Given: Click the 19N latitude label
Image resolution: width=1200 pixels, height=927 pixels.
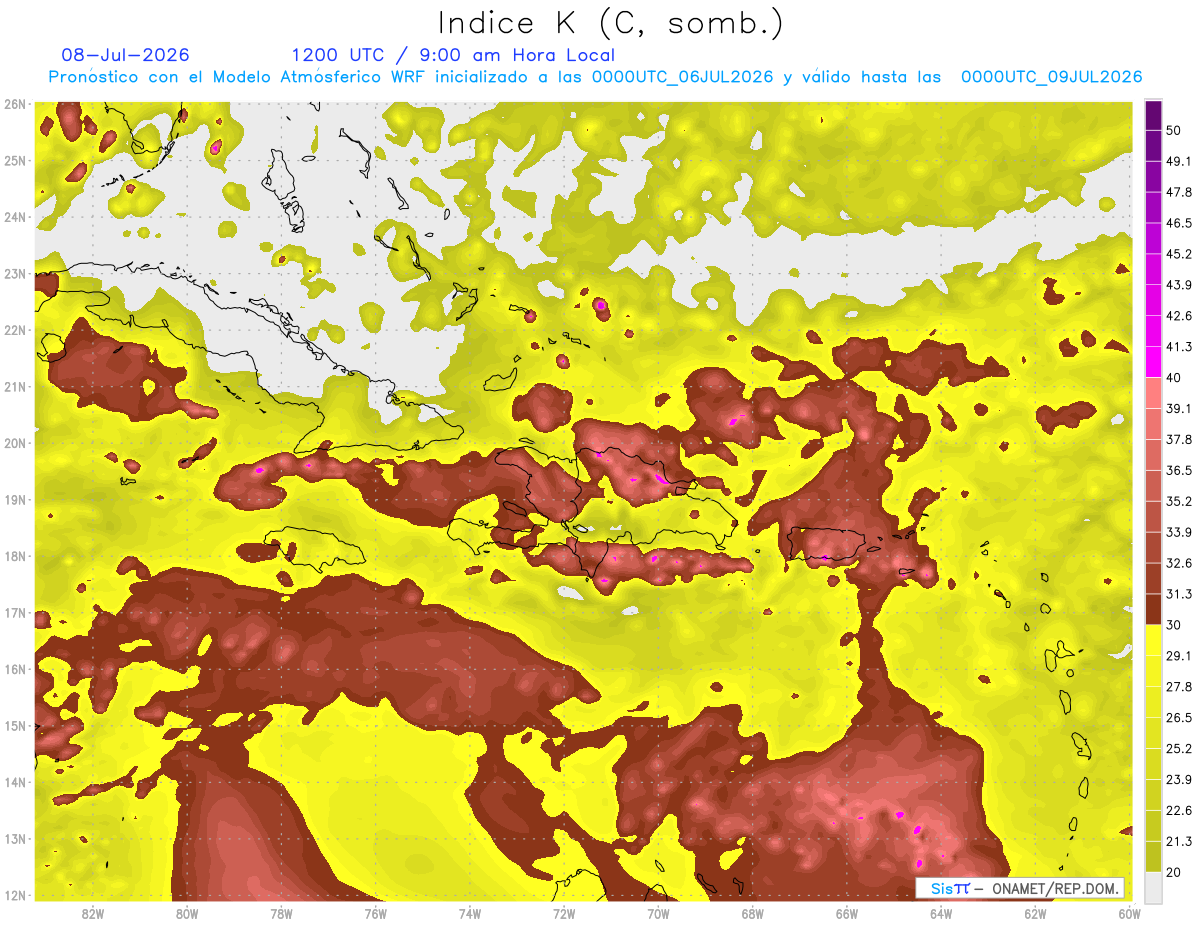Looking at the screenshot, I should coord(15,500).
